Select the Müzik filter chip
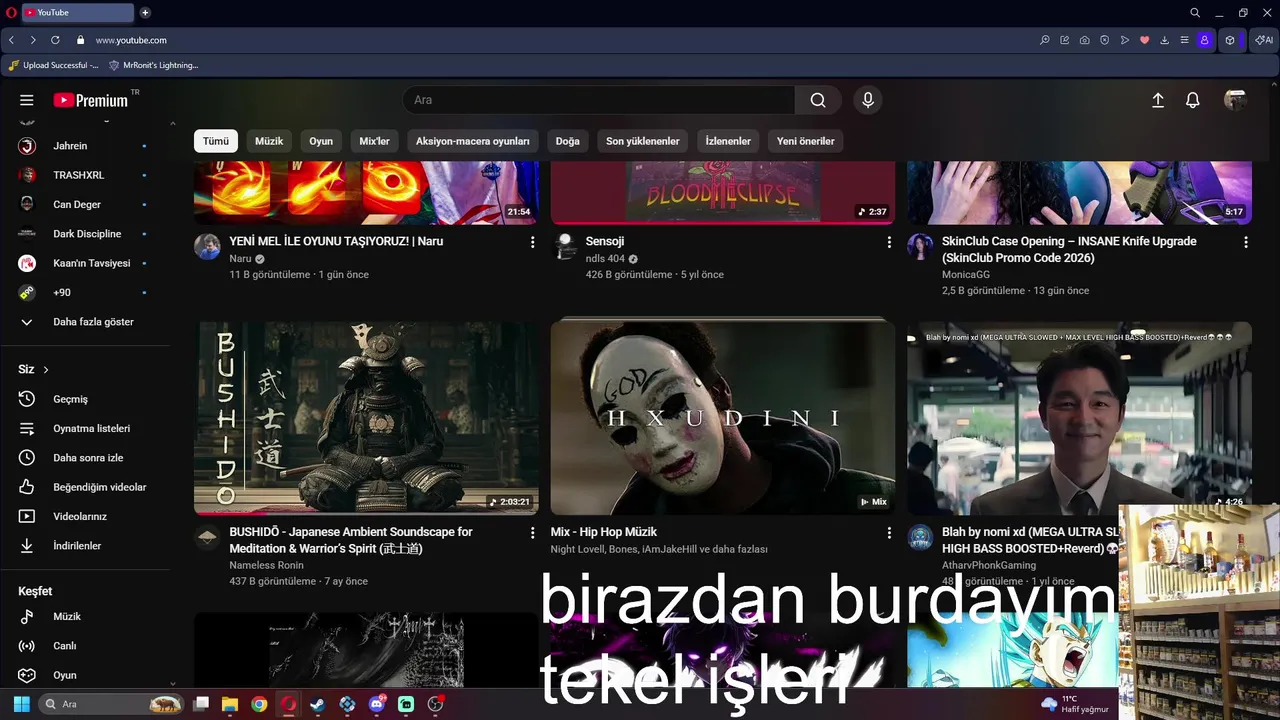 tap(269, 141)
